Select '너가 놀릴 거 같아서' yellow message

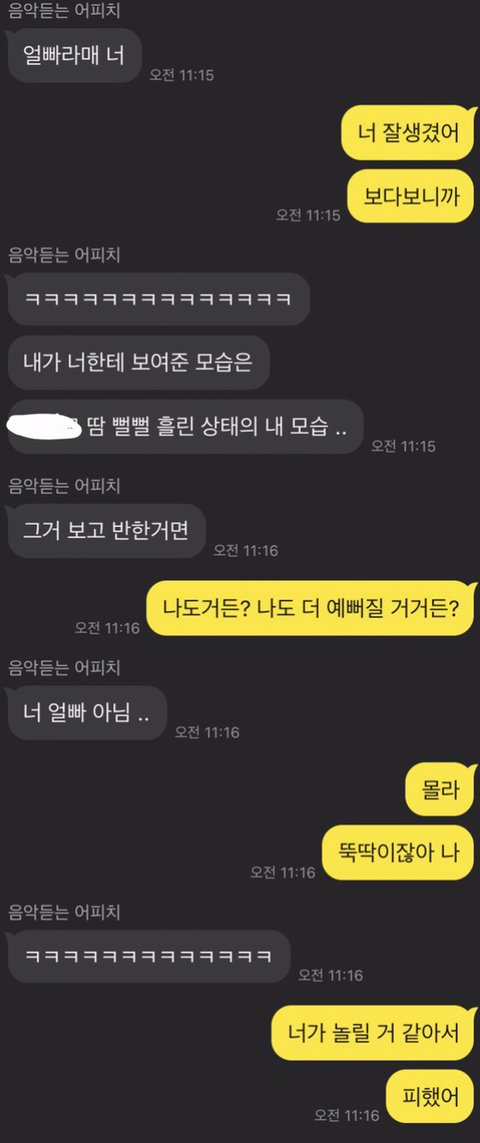tap(373, 1032)
